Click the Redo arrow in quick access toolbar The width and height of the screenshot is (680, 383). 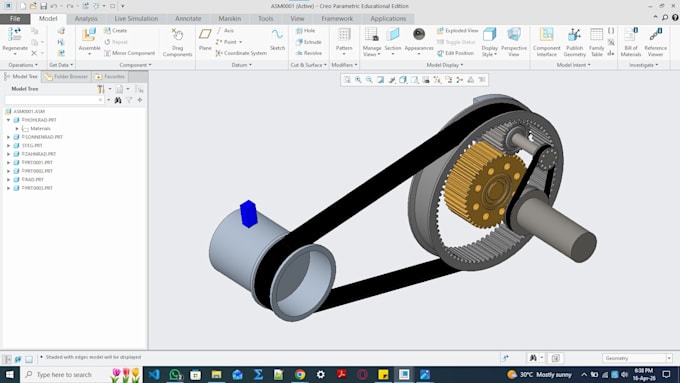(69, 6)
